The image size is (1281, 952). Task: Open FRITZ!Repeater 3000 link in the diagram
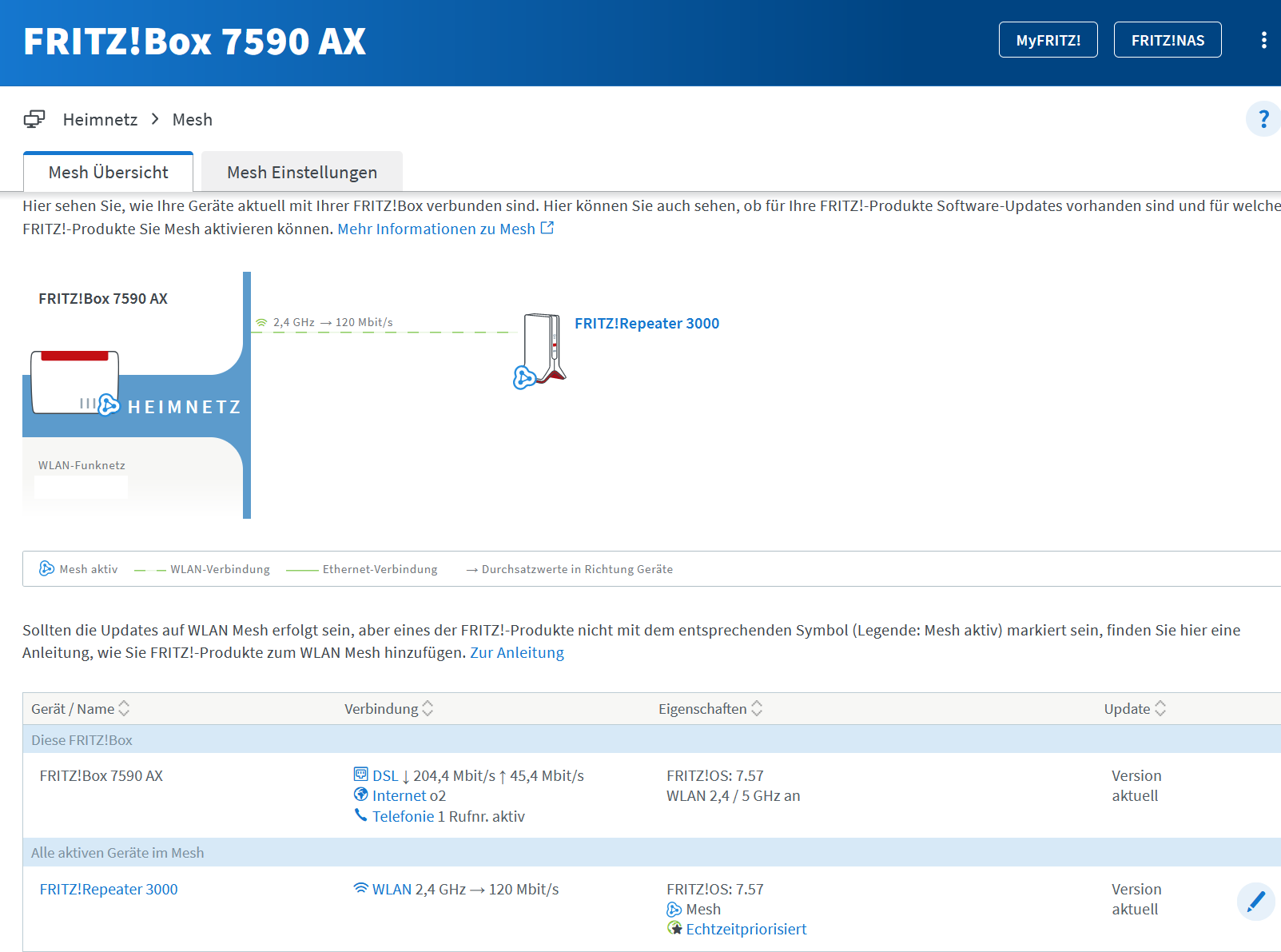point(647,323)
